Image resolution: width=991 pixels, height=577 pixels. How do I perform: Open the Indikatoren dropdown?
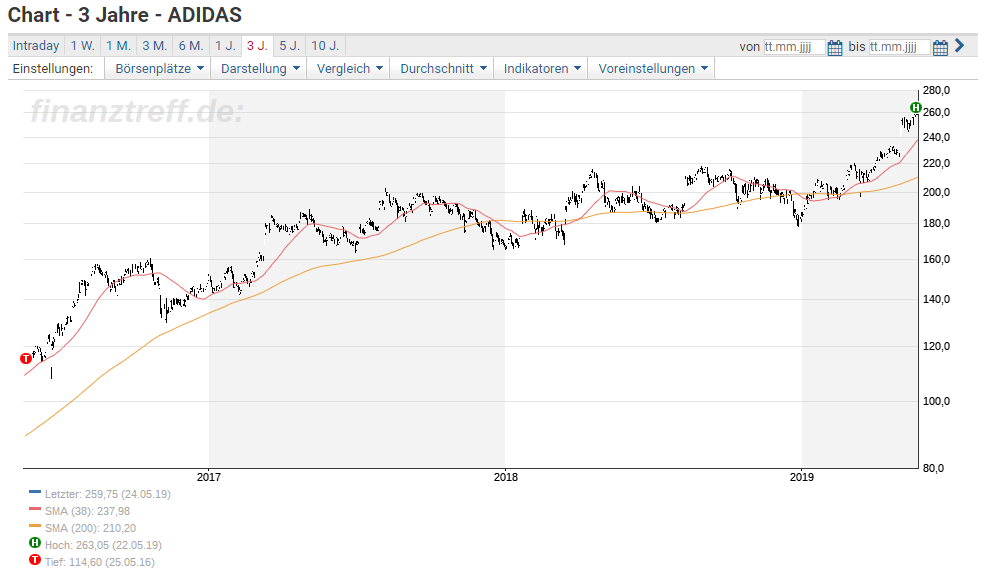pyautogui.click(x=542, y=69)
